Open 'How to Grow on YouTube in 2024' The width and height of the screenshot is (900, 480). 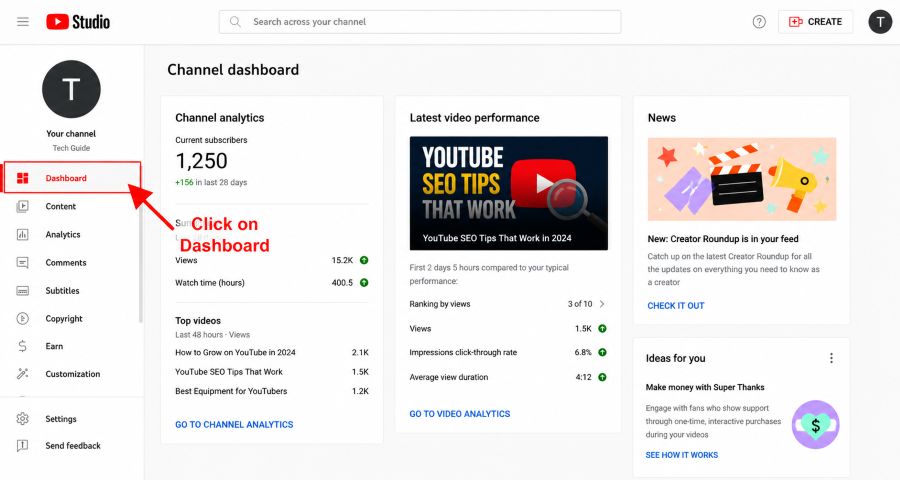pyautogui.click(x=235, y=353)
